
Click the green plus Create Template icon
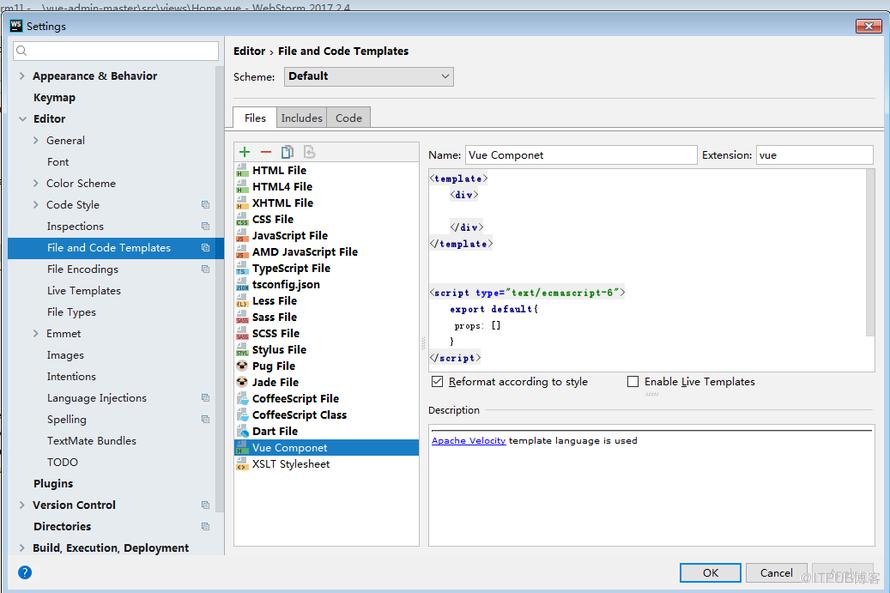pos(245,152)
